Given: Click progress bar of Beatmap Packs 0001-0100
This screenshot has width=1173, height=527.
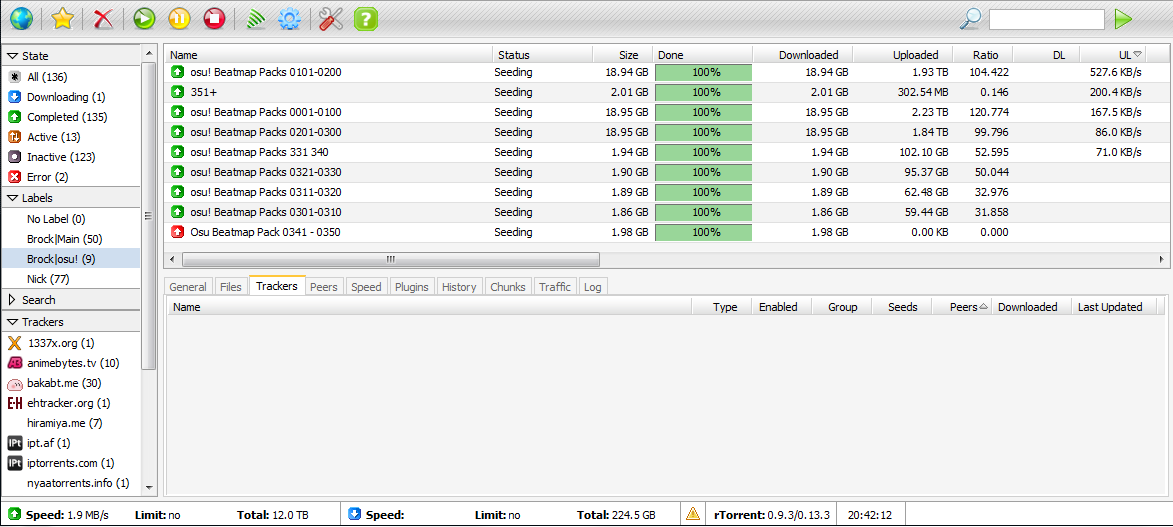Looking at the screenshot, I should coord(704,112).
